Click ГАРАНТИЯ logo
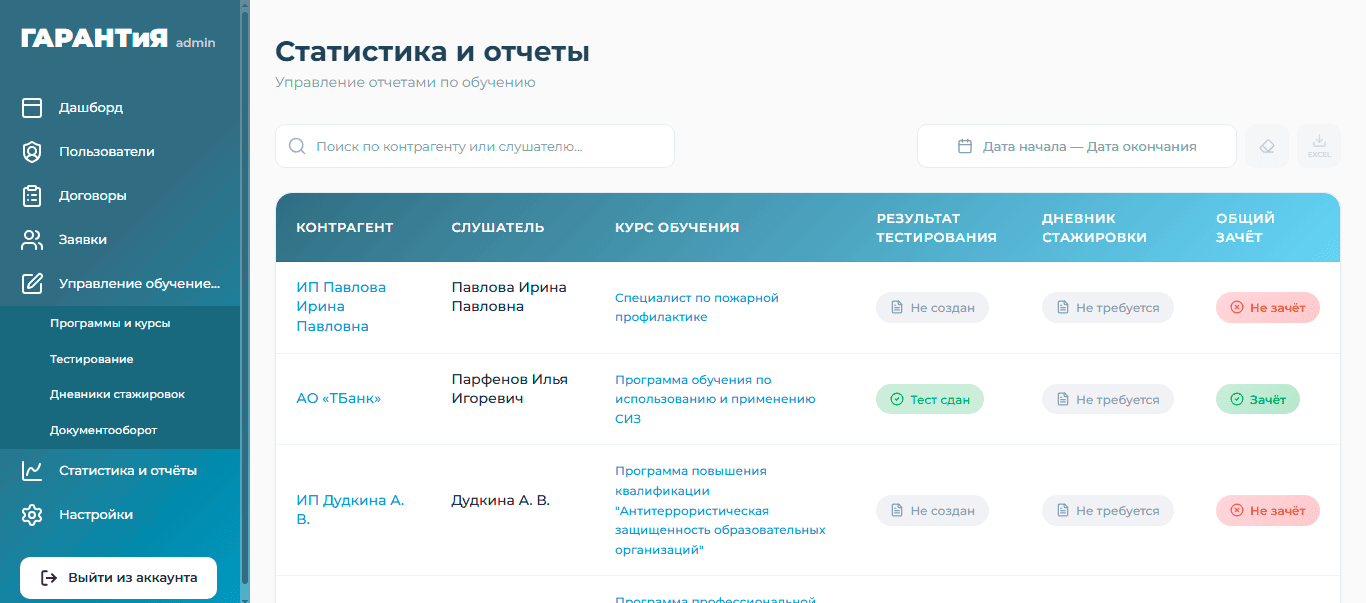The height and width of the screenshot is (603, 1366). coord(94,40)
